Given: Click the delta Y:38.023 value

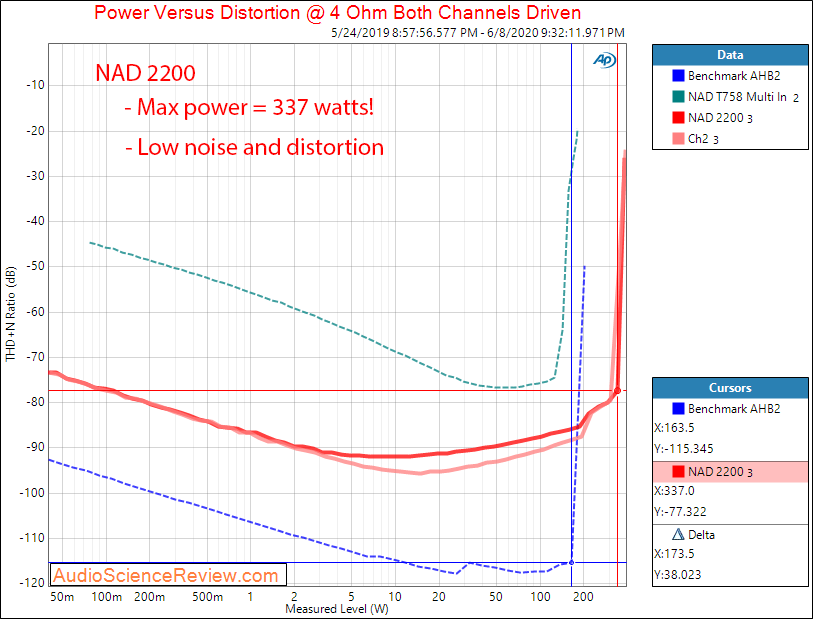Looking at the screenshot, I should [x=677, y=574].
